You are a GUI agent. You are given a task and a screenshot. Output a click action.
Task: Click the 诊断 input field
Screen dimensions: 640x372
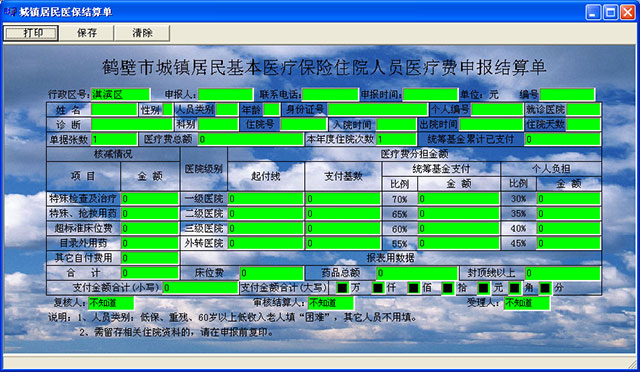(131, 124)
